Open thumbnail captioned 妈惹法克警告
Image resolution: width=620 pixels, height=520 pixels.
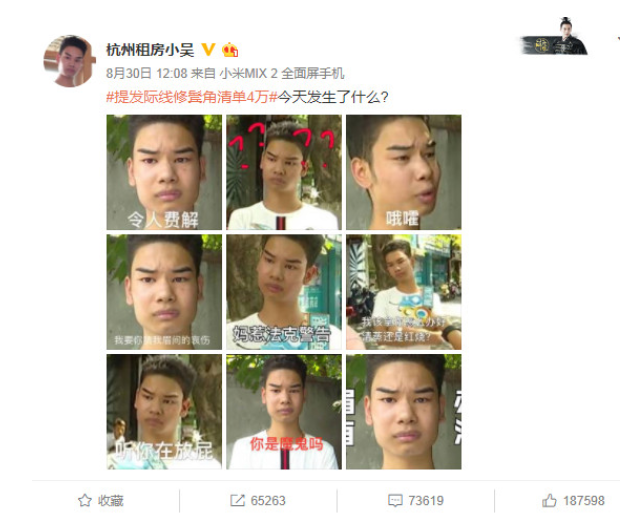tap(284, 292)
